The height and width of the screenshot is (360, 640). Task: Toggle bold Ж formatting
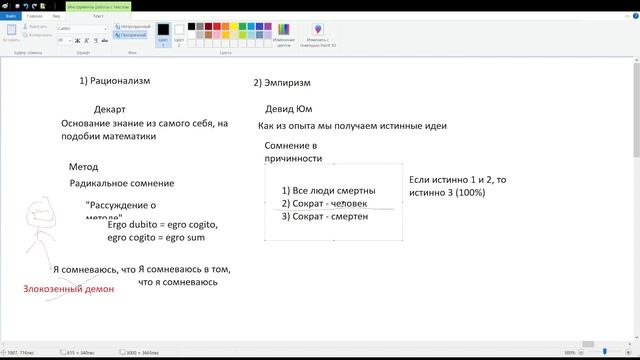tap(77, 40)
